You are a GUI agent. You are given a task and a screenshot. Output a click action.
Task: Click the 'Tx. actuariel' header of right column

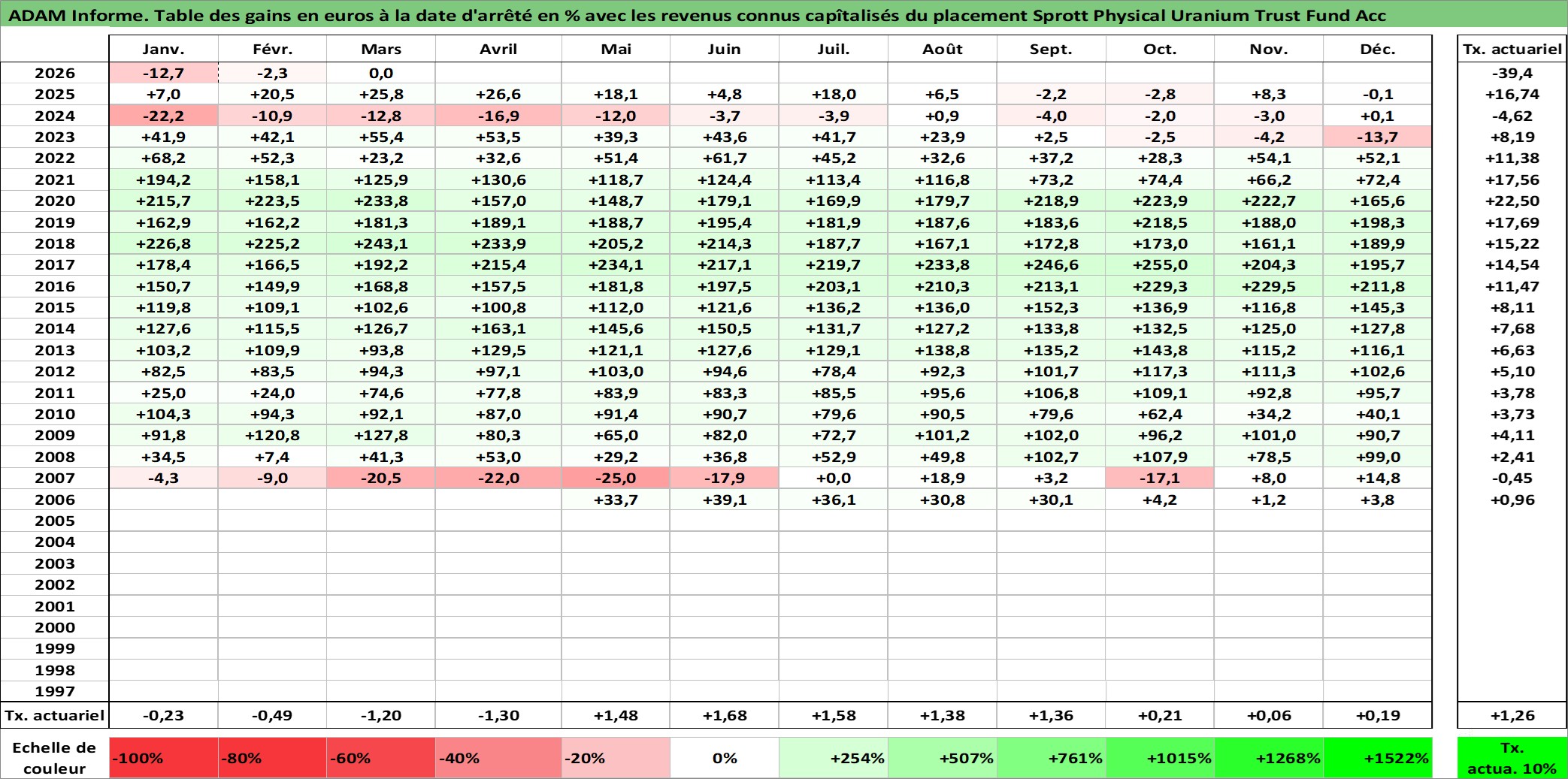pyautogui.click(x=1512, y=49)
